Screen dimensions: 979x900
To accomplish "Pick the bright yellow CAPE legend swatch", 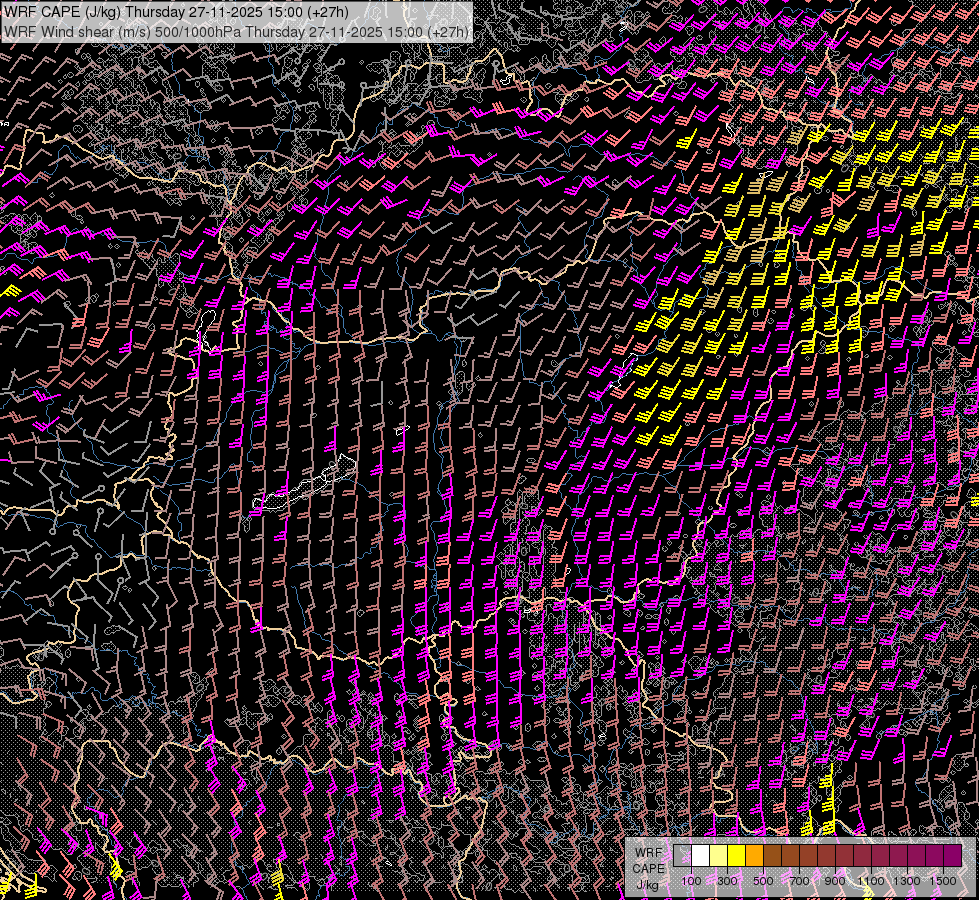I will click(737, 856).
